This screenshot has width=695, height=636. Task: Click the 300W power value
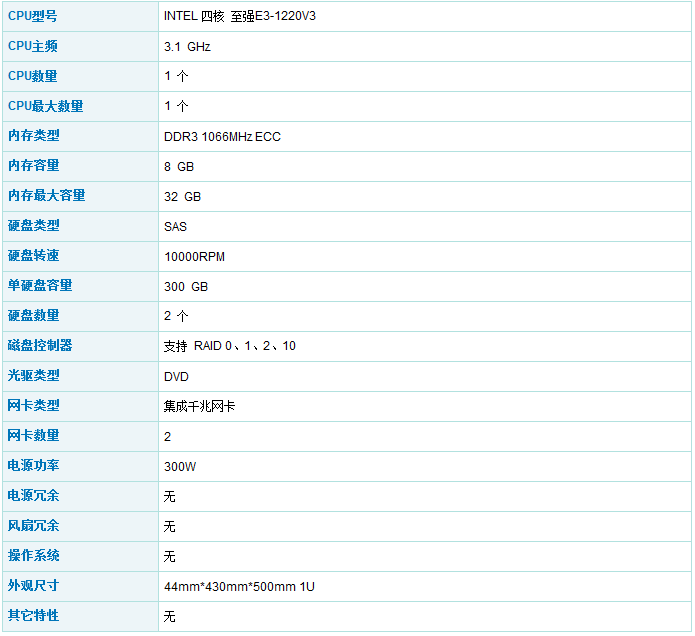pyautogui.click(x=180, y=466)
